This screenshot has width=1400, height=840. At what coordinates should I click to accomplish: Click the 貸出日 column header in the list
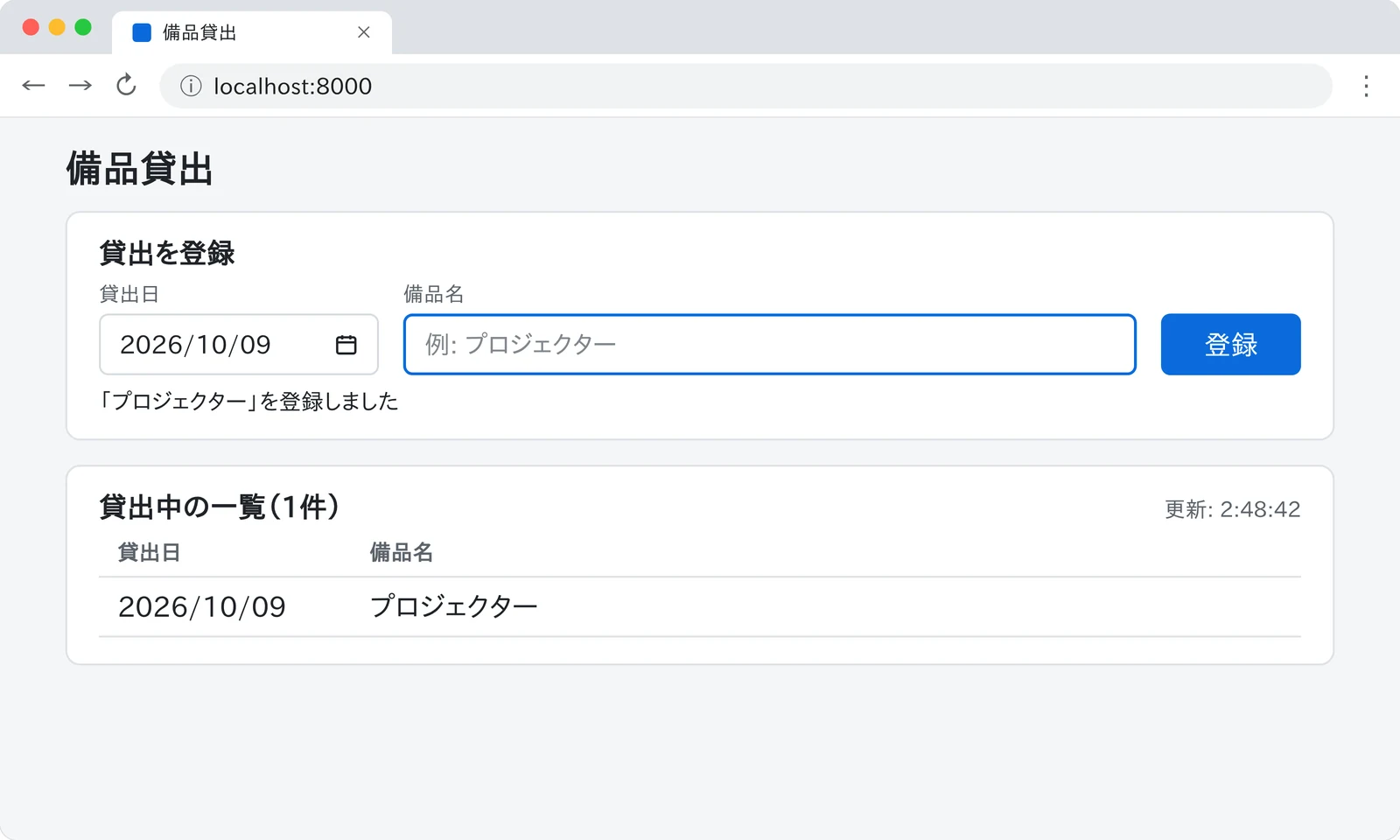pos(149,553)
